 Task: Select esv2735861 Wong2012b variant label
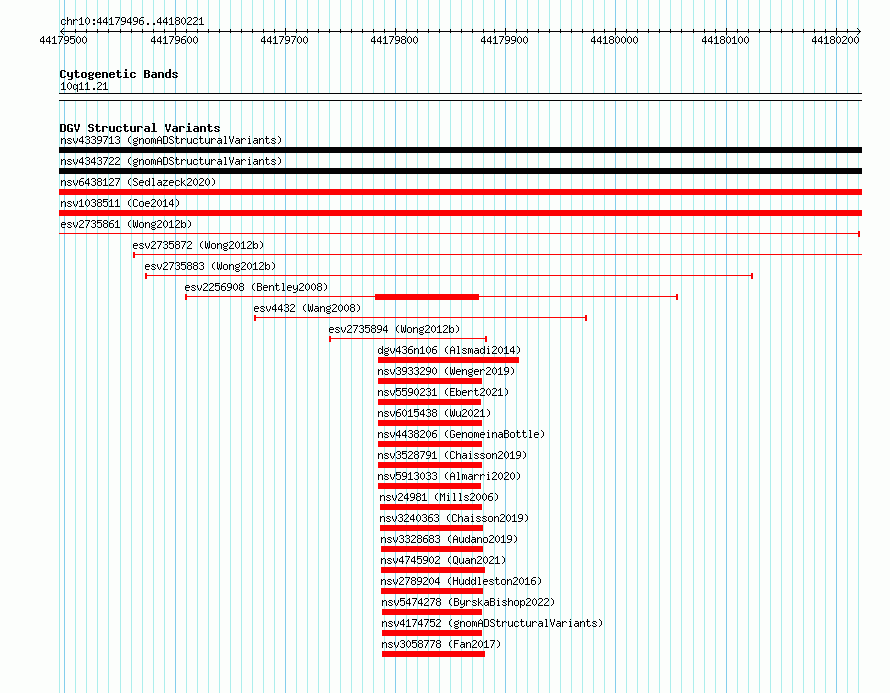click(x=126, y=224)
